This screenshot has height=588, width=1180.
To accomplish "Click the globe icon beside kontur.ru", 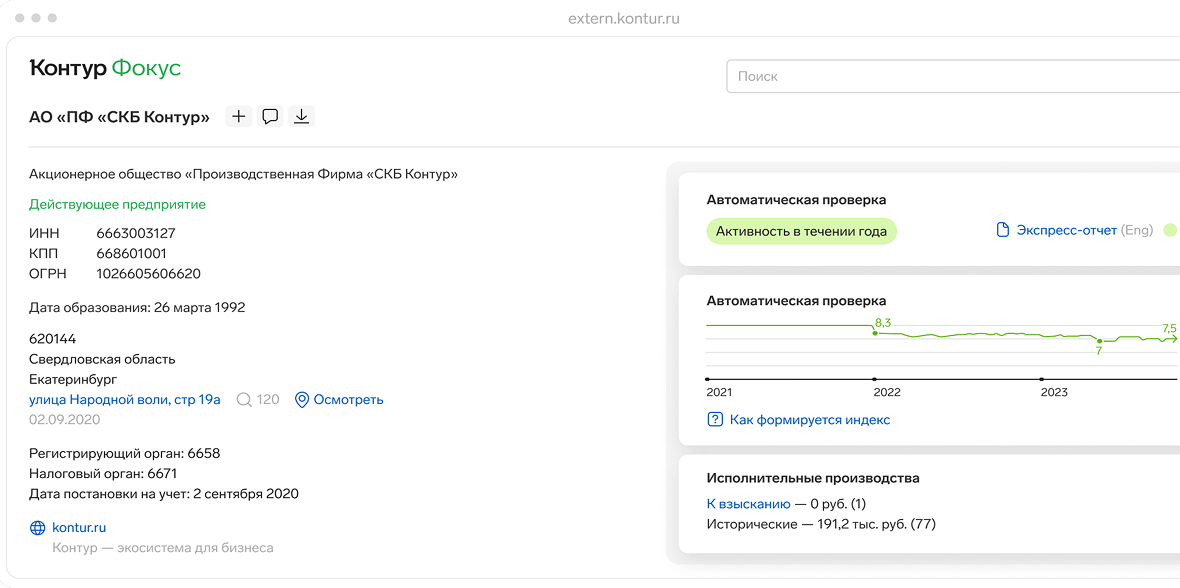I will pos(38,528).
